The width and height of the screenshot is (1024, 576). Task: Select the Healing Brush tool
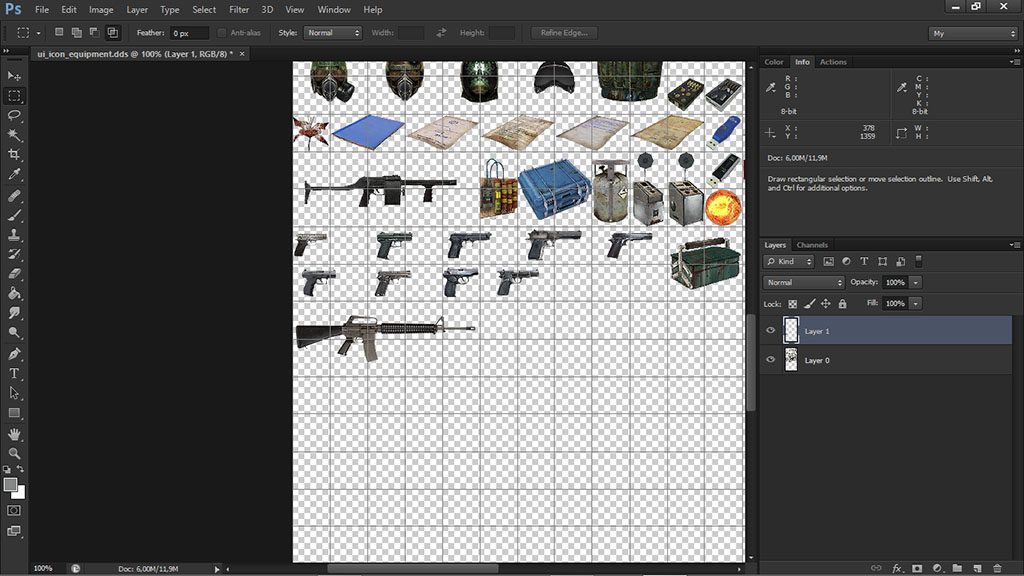click(14, 196)
